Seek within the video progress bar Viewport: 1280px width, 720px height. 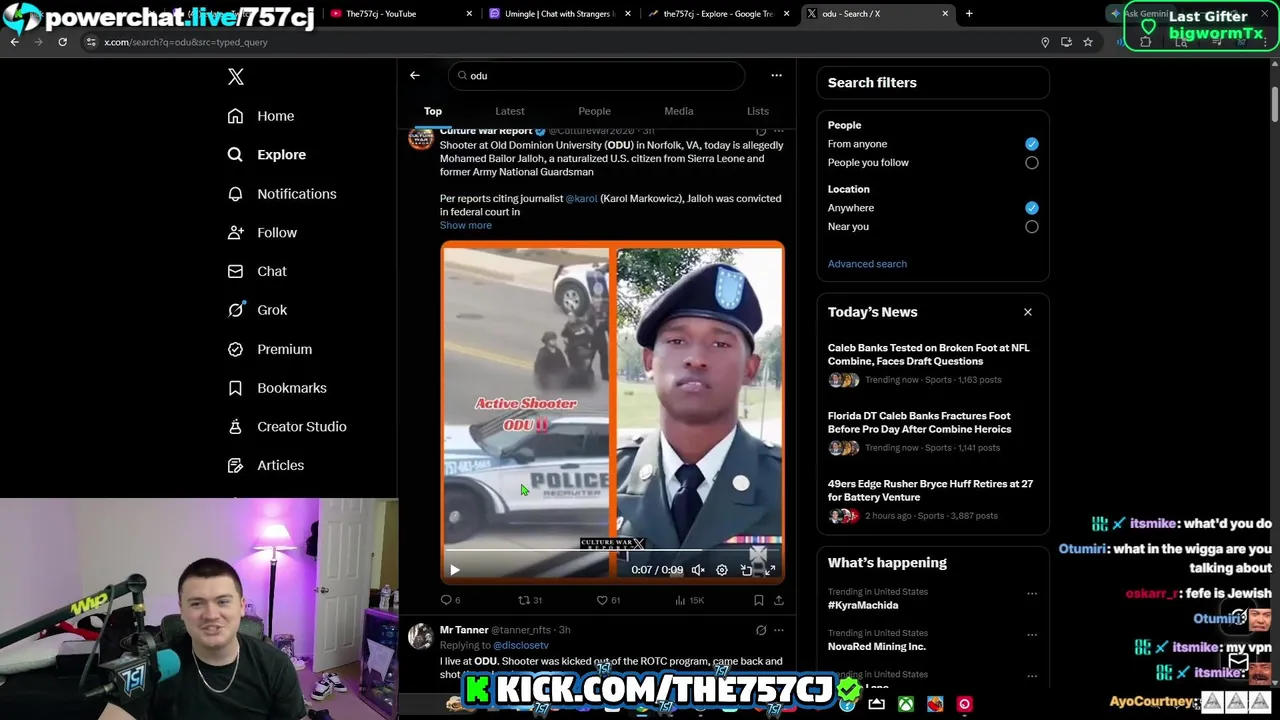(612, 552)
